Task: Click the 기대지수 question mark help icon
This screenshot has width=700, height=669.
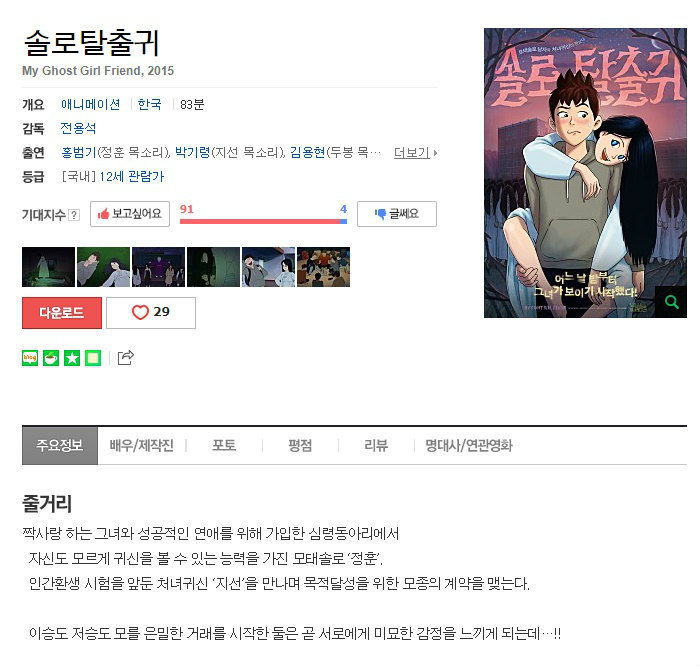Action: 75,215
